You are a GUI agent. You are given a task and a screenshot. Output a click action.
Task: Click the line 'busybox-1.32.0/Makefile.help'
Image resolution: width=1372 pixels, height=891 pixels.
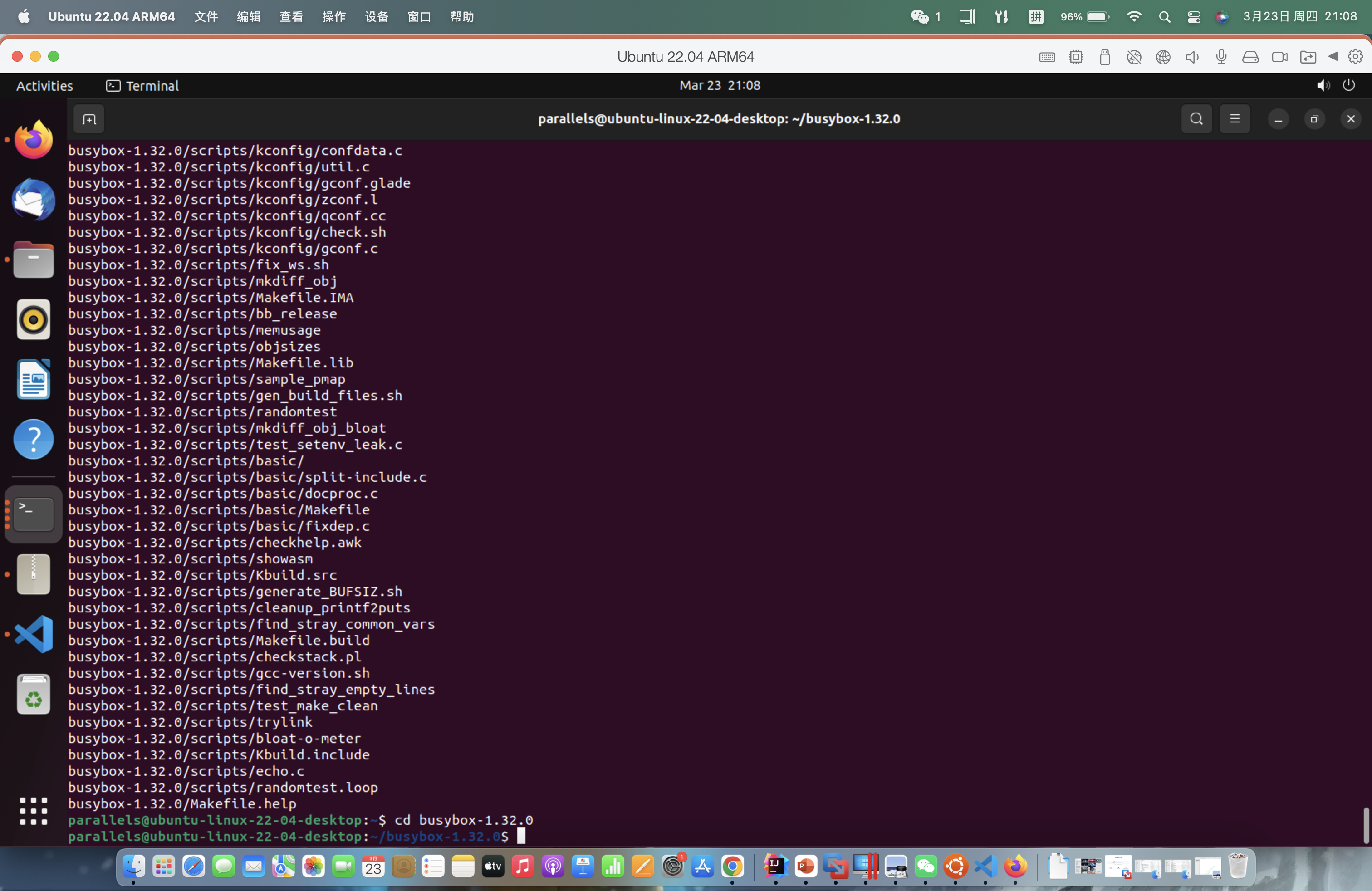coord(182,803)
